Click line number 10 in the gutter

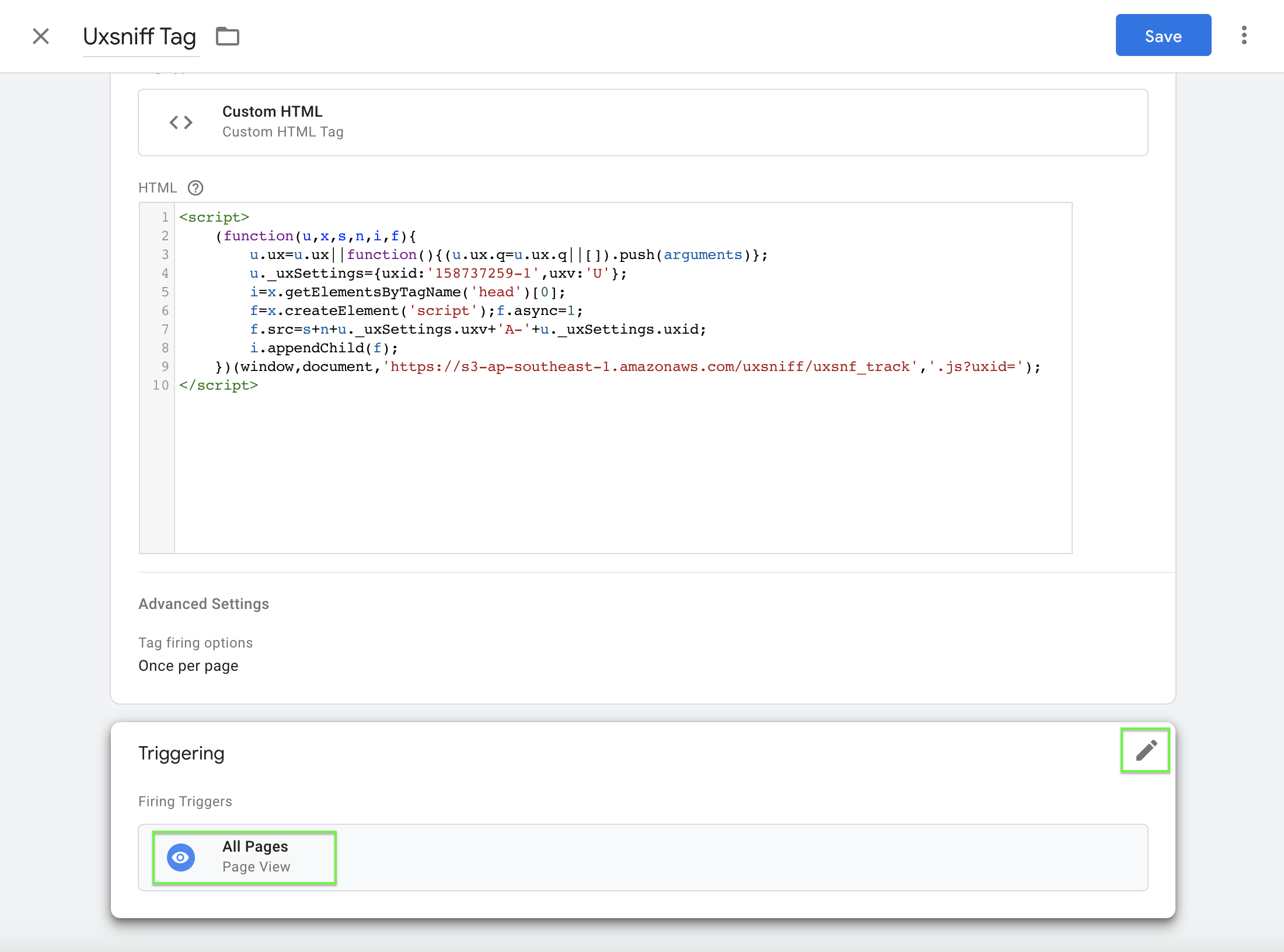[160, 386]
